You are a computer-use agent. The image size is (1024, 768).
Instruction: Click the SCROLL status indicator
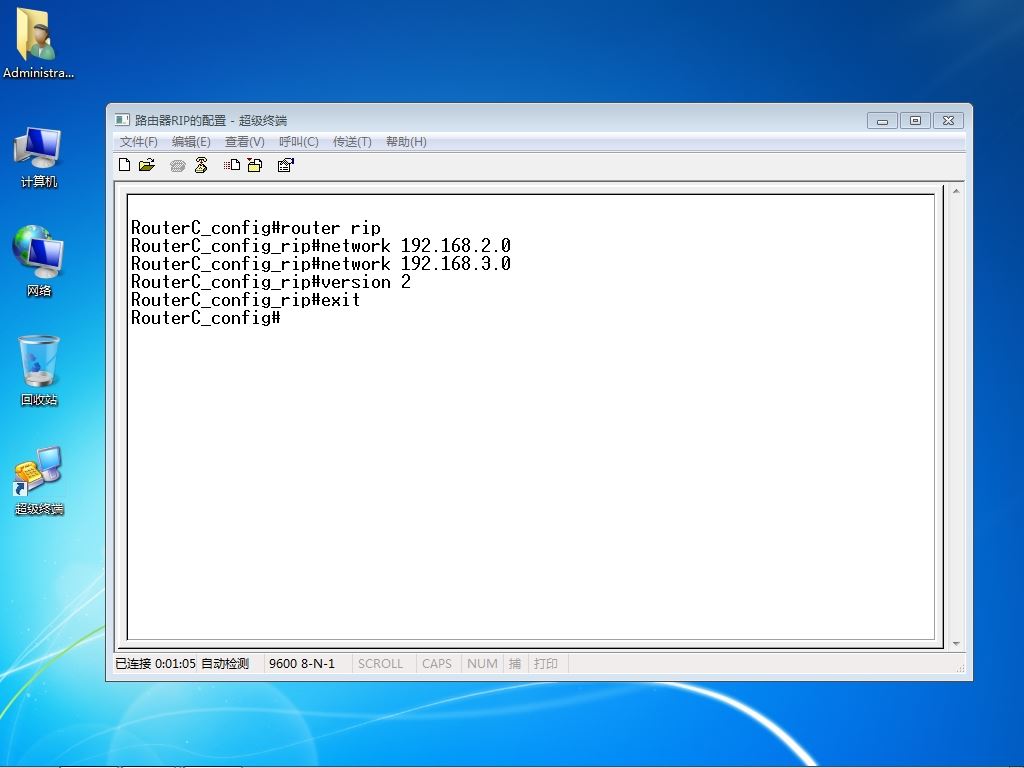(x=380, y=664)
